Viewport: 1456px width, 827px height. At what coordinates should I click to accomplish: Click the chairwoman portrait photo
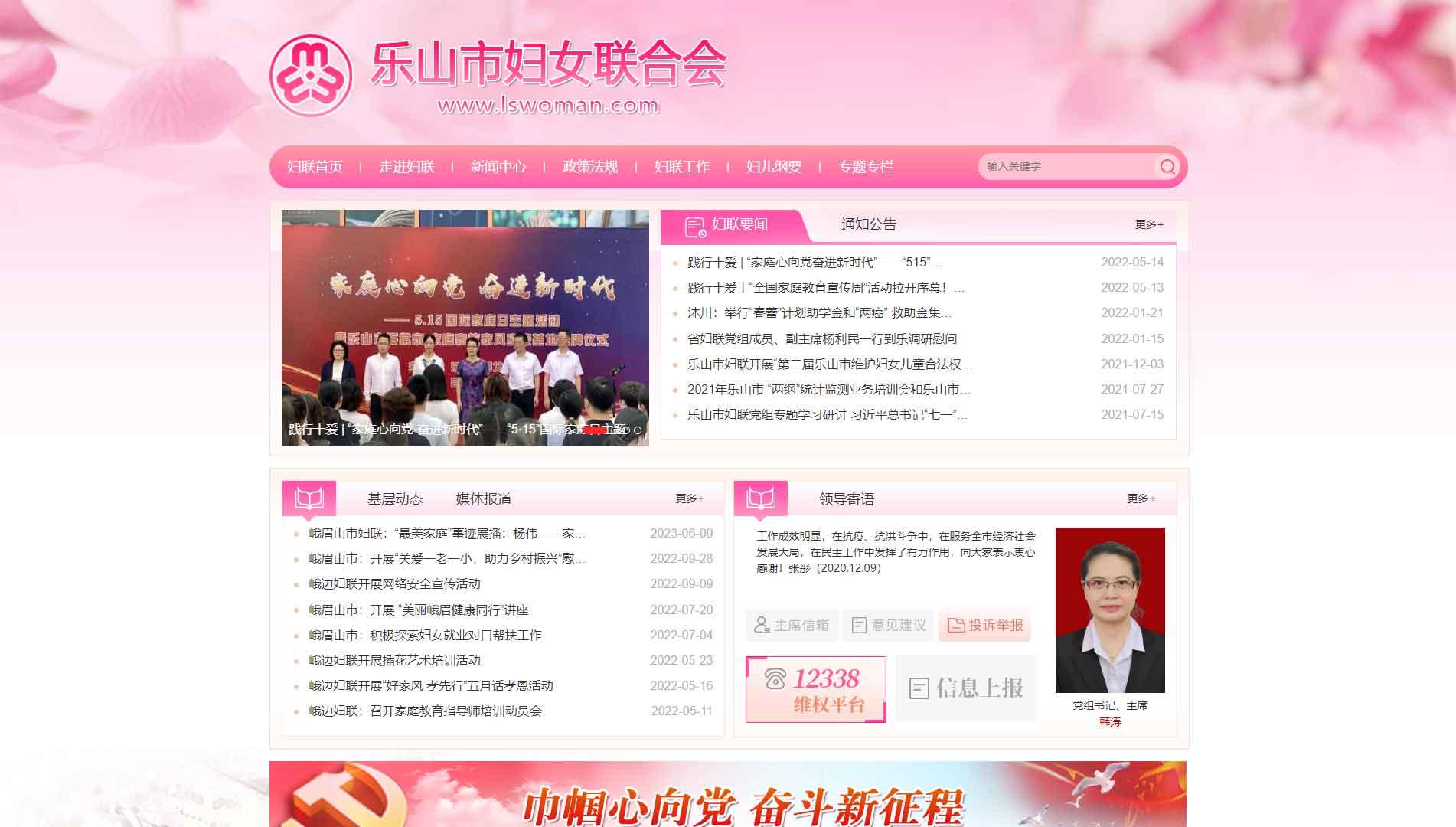point(1110,610)
